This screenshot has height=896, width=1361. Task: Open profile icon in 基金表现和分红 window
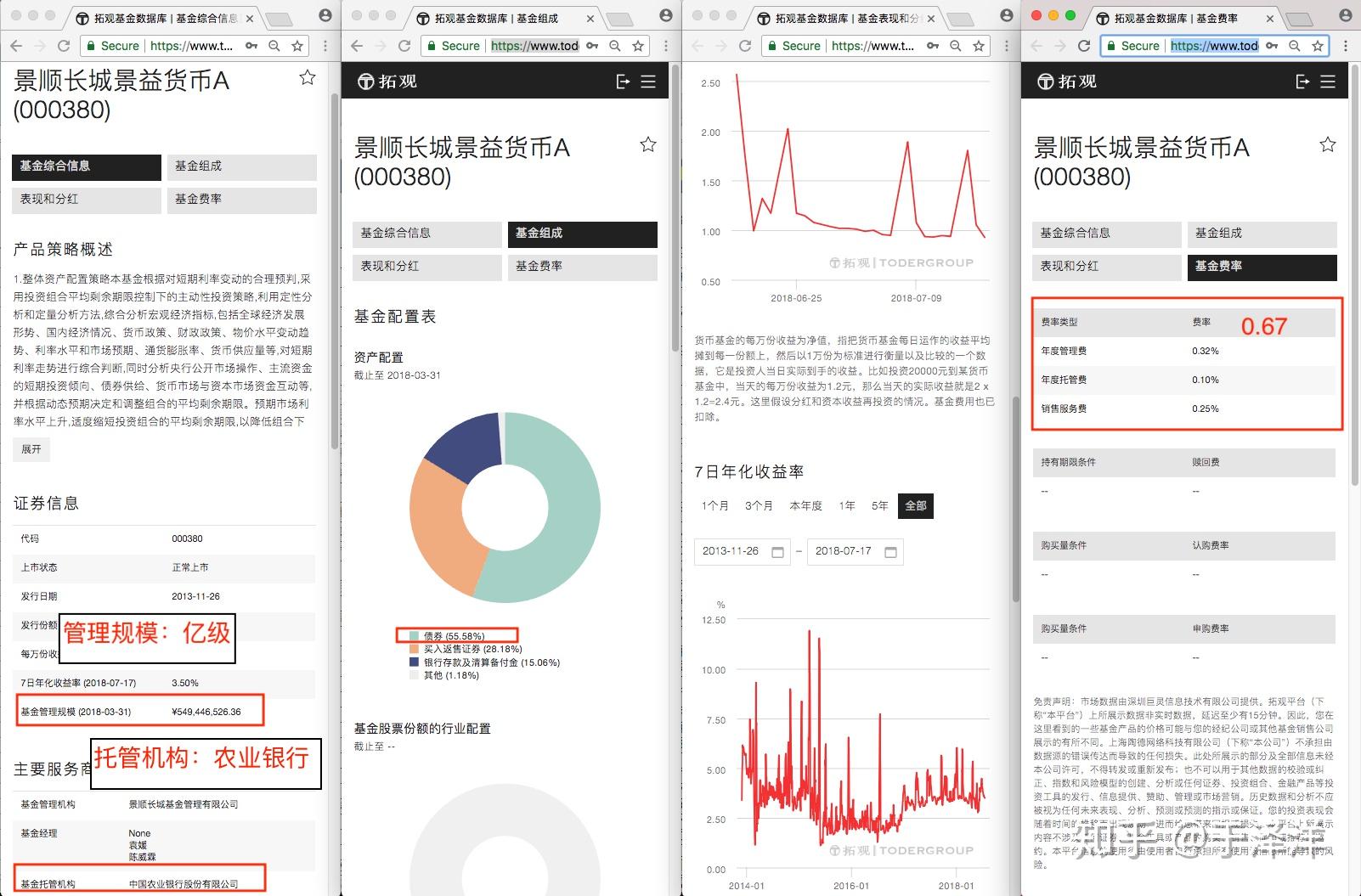pos(1007,15)
